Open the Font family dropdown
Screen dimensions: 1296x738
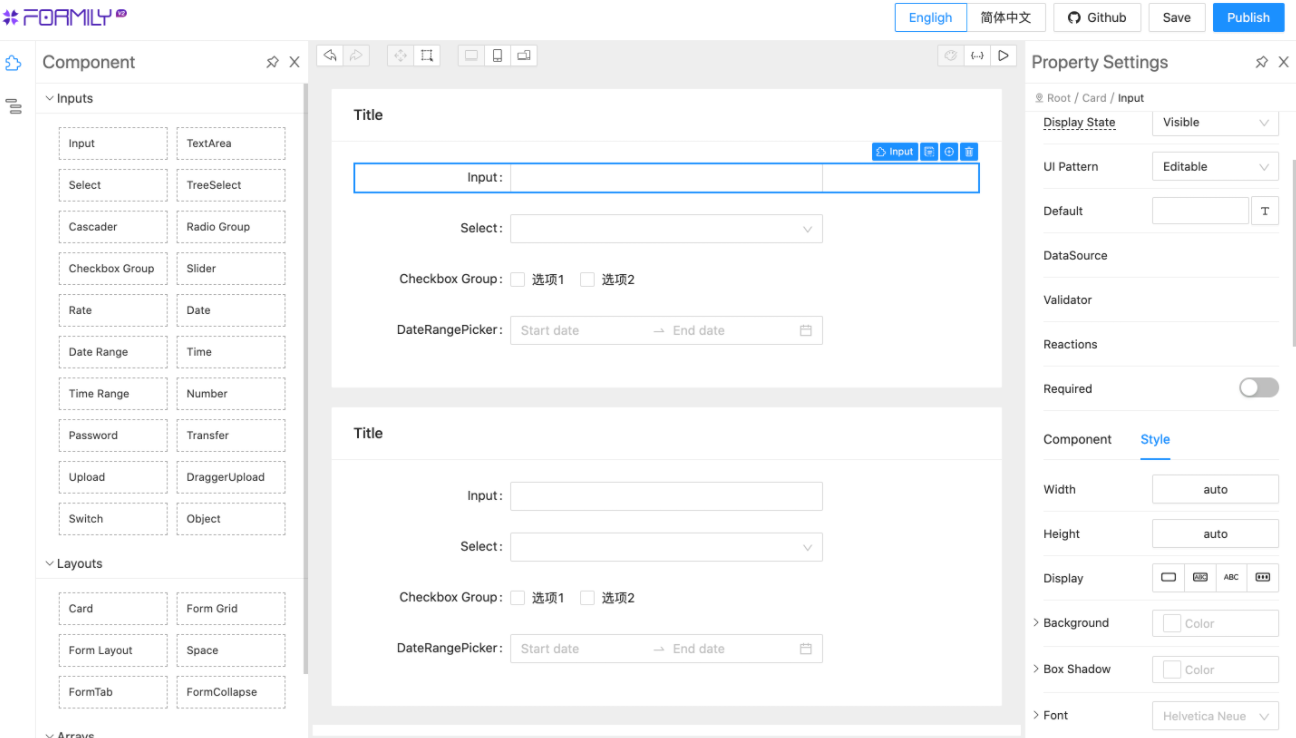pos(1215,716)
